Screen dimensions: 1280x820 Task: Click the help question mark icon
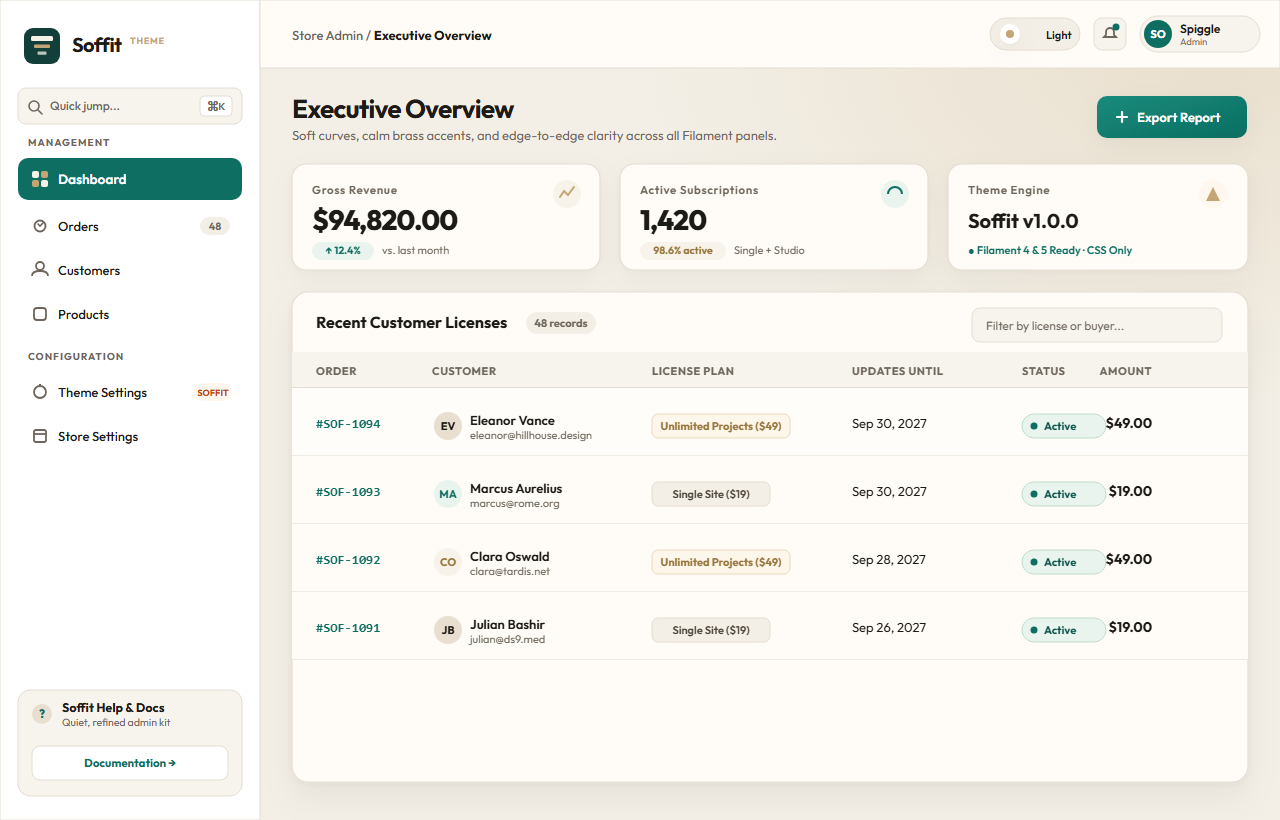click(42, 714)
